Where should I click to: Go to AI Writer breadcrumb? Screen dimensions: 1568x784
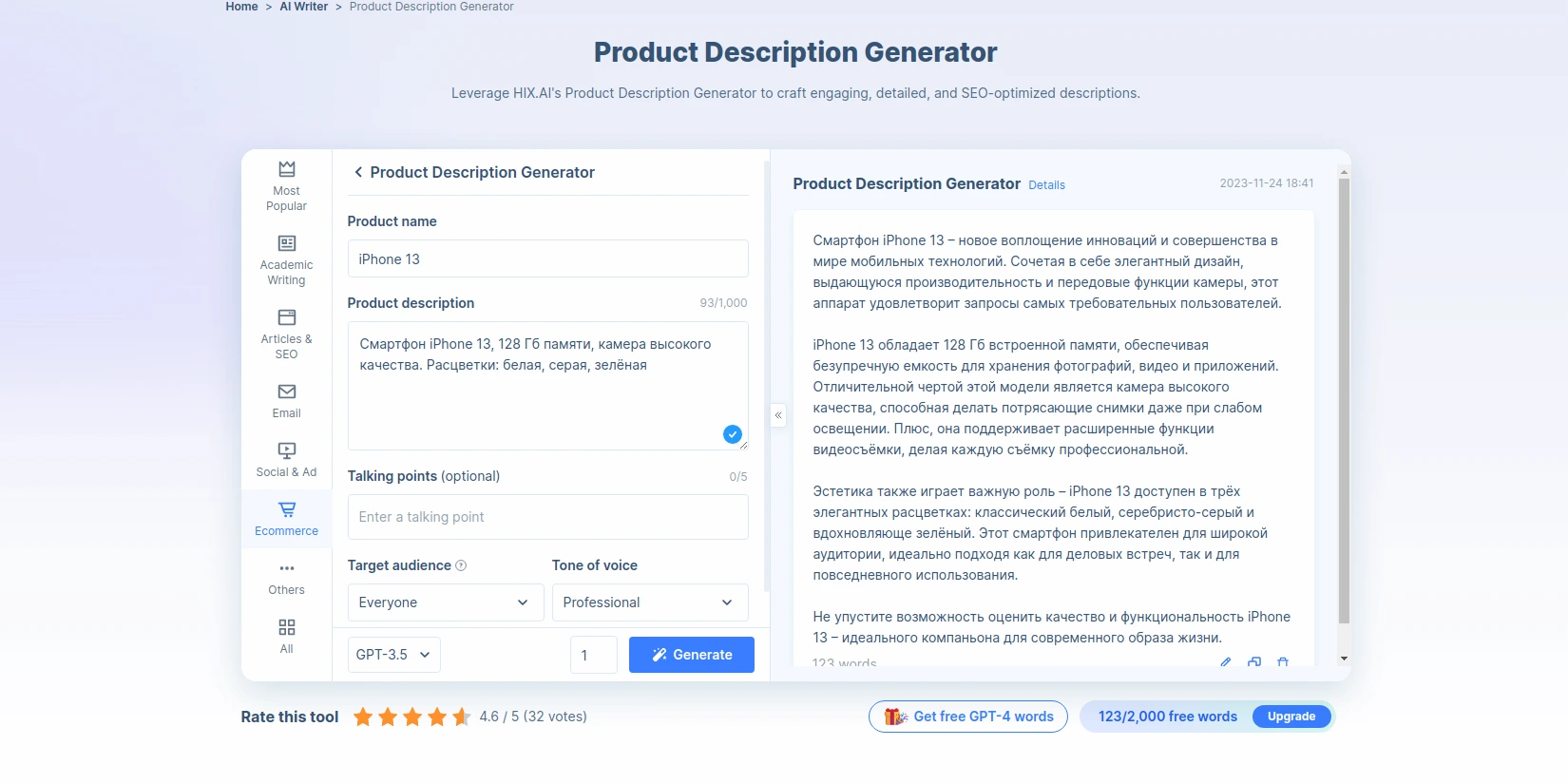pos(303,7)
